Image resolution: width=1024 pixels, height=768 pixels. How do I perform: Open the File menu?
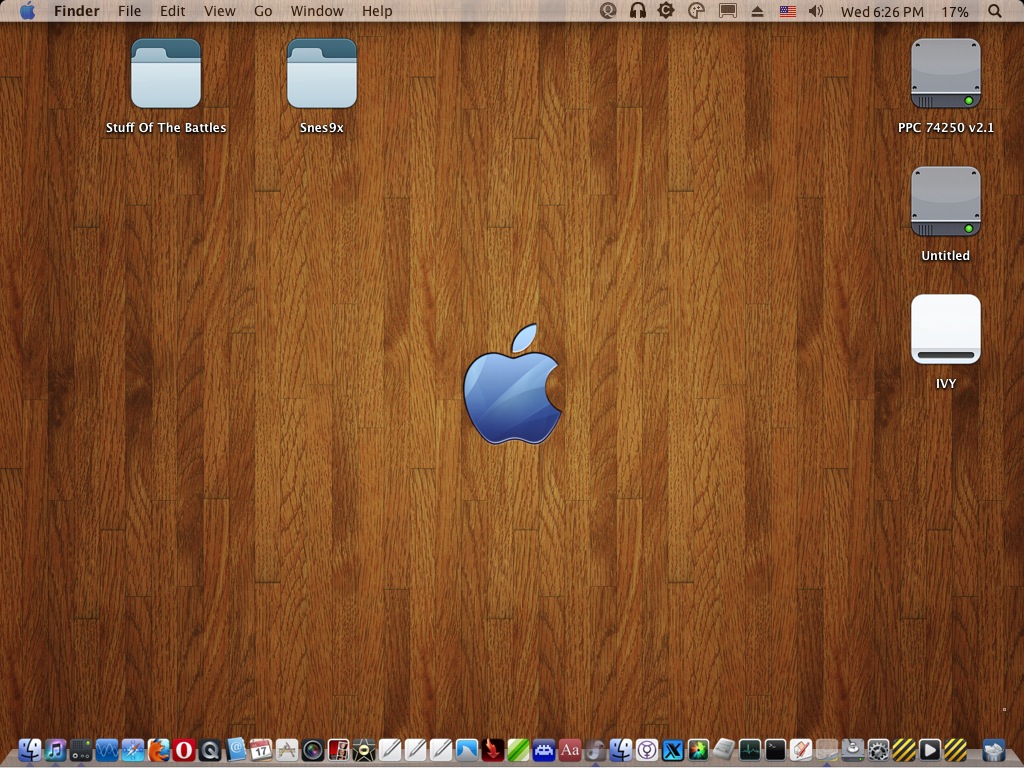(x=129, y=11)
